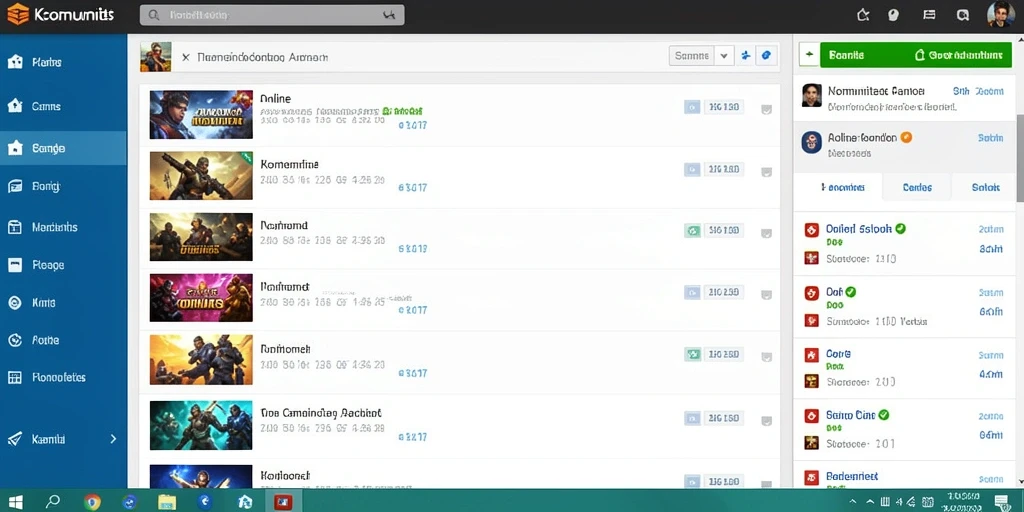Image resolution: width=1024 pixels, height=512 pixels.
Task: Click the right panel scrollbar thumb
Action: click(x=1020, y=157)
